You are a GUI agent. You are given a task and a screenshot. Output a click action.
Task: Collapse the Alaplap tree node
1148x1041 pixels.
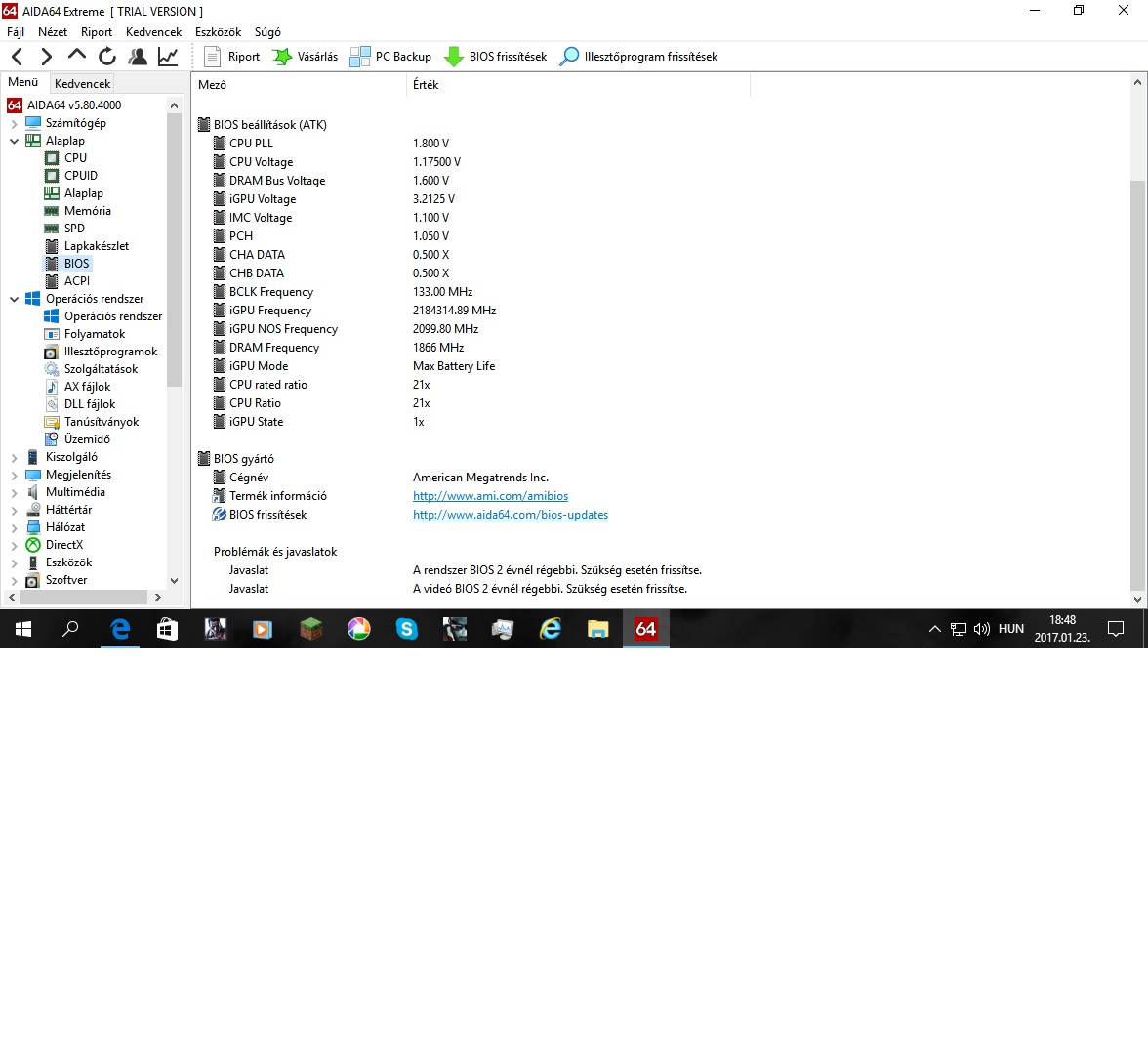coord(14,141)
